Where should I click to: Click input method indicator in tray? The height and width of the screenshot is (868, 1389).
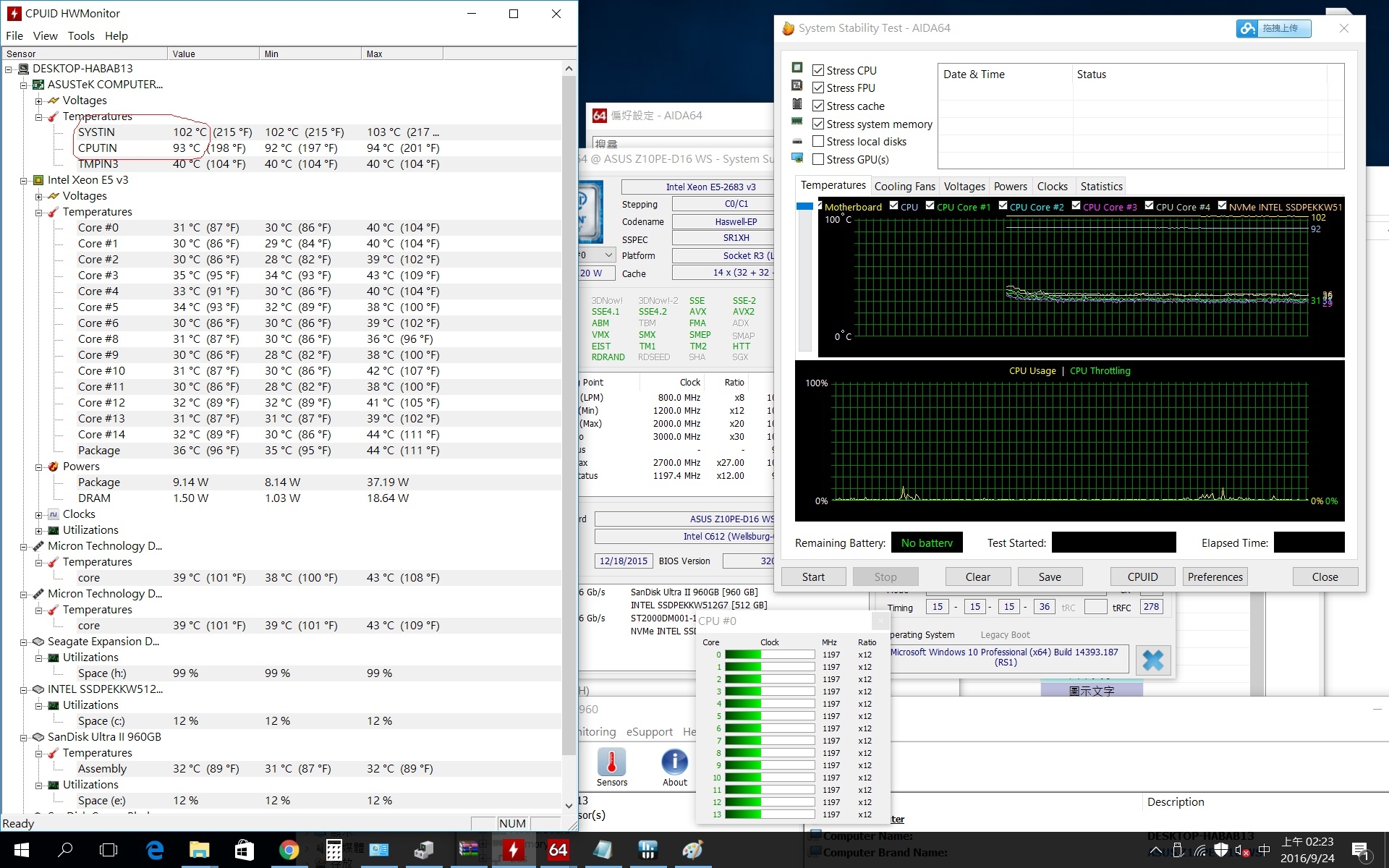(x=1265, y=851)
